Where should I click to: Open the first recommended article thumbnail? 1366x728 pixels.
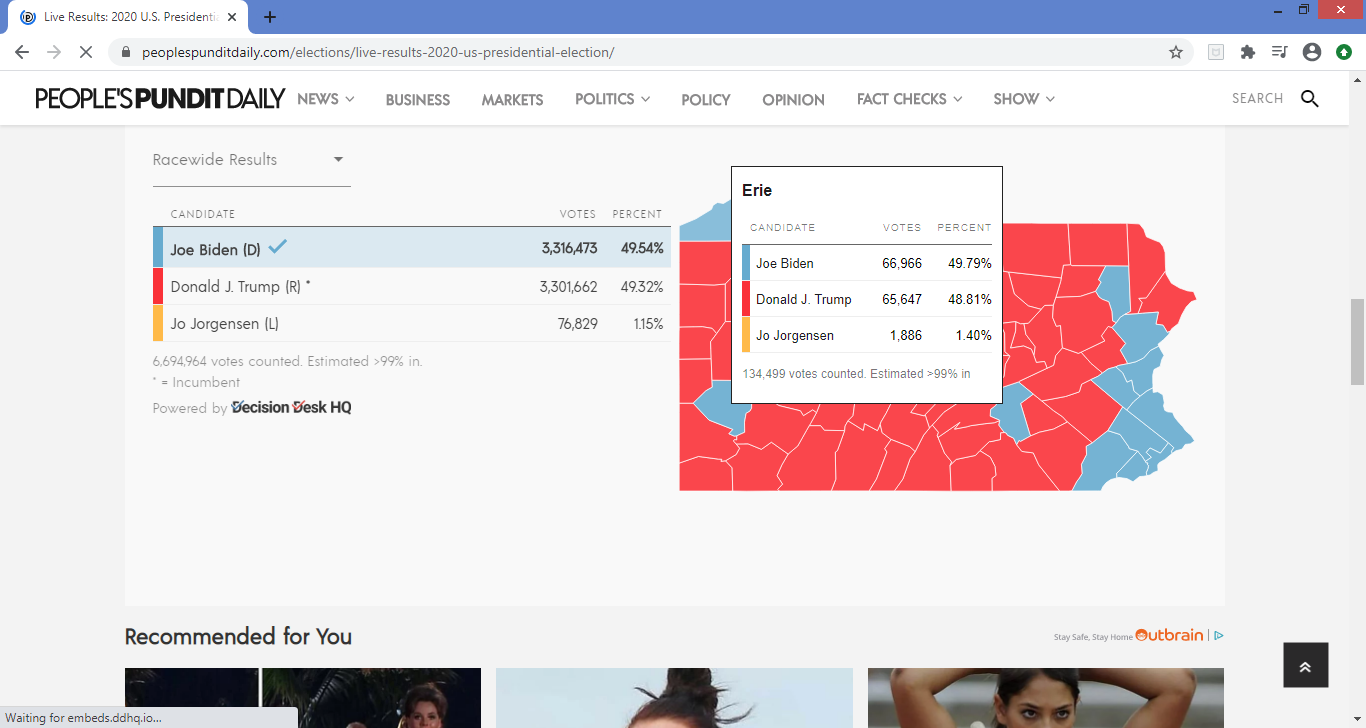point(303,698)
